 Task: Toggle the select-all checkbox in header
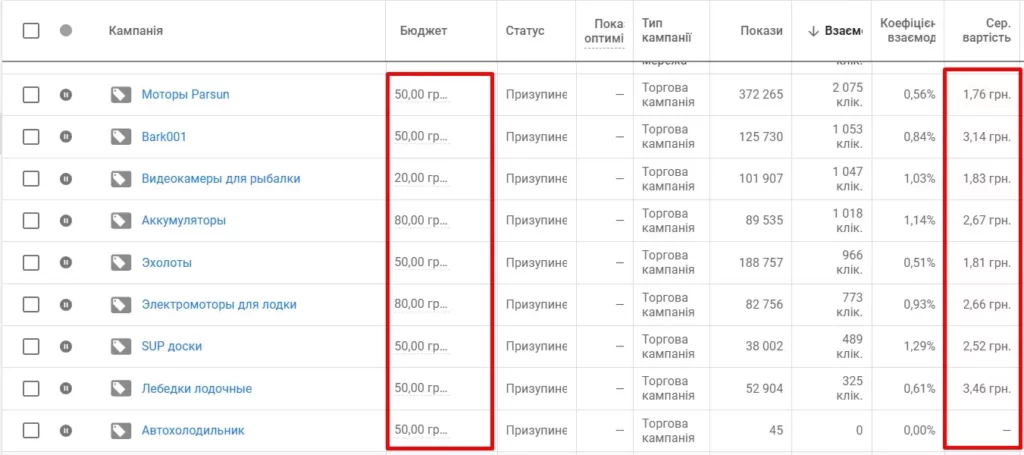[31, 31]
